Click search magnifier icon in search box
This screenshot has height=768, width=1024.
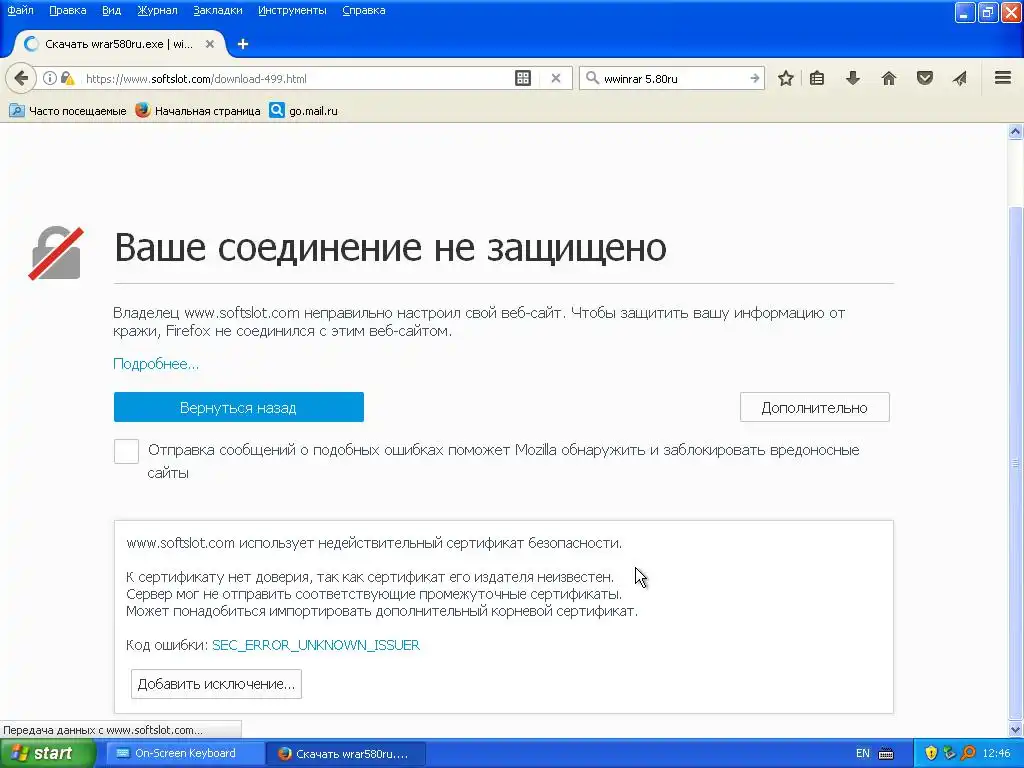592,78
